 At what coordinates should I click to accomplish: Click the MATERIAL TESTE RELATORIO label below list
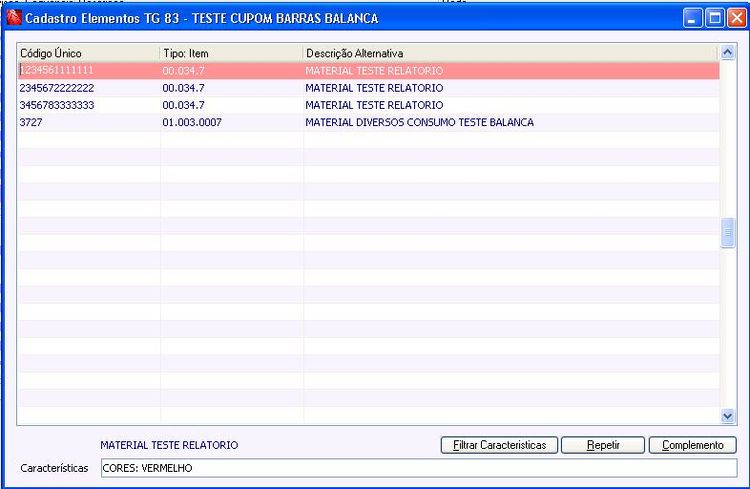[169, 445]
